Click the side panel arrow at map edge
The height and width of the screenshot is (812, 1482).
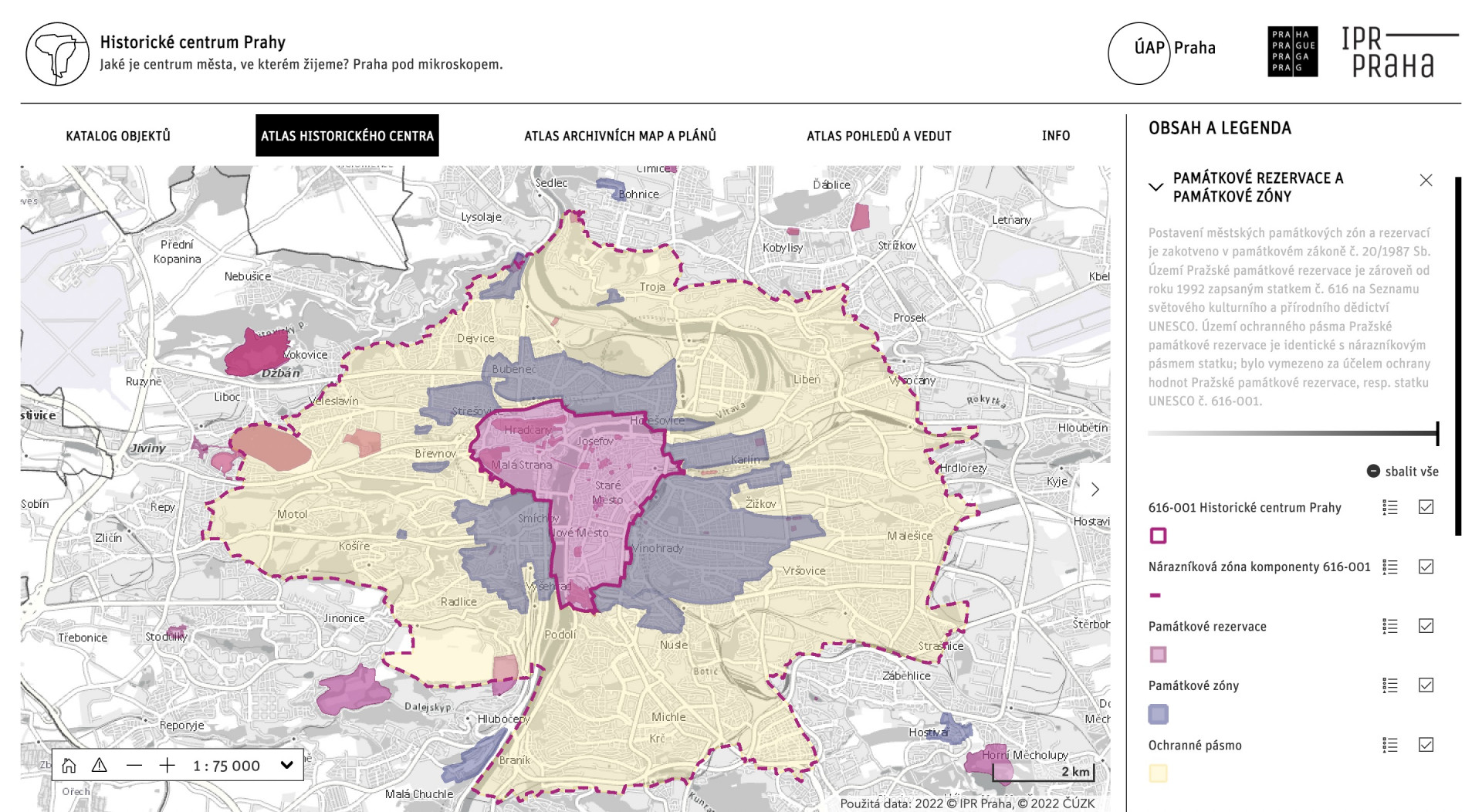tap(1095, 489)
